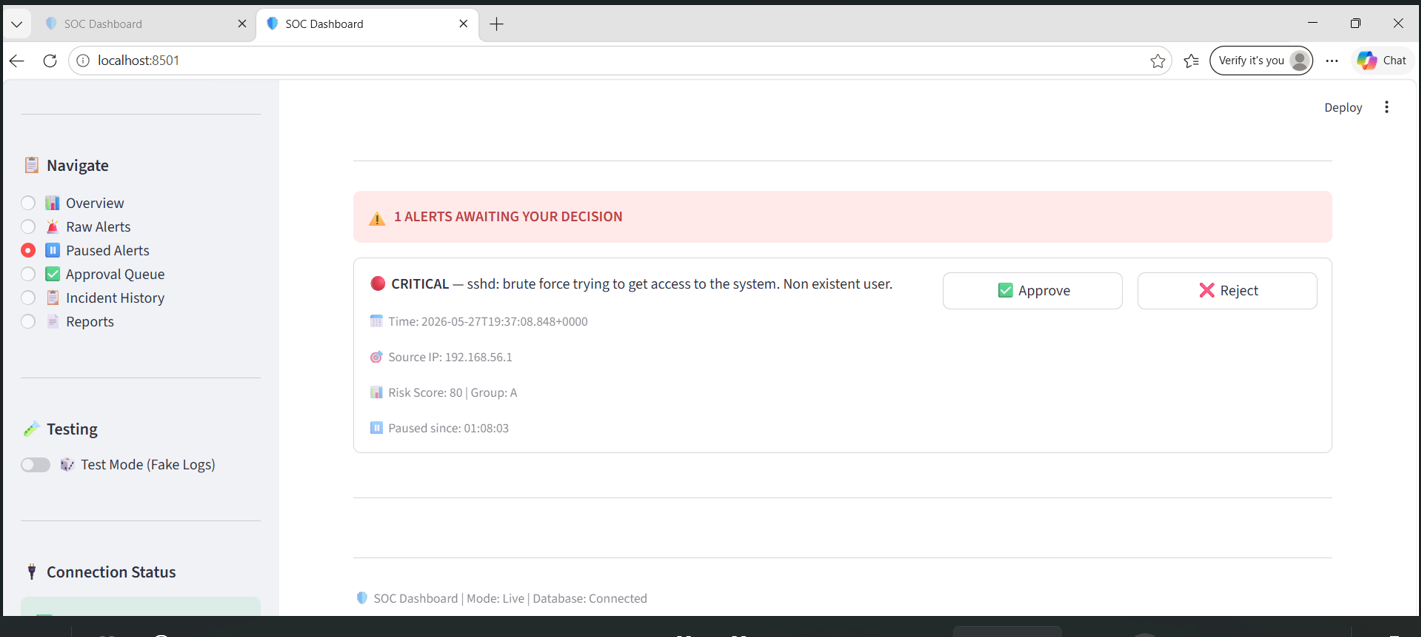Click the Connection Status plug icon

pos(31,572)
